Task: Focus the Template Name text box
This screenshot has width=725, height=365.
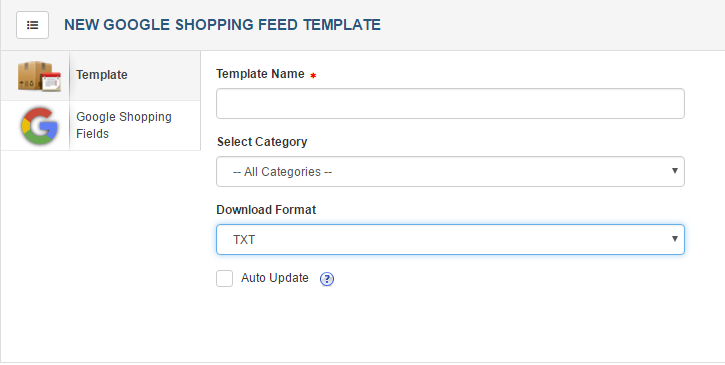Action: [450, 104]
